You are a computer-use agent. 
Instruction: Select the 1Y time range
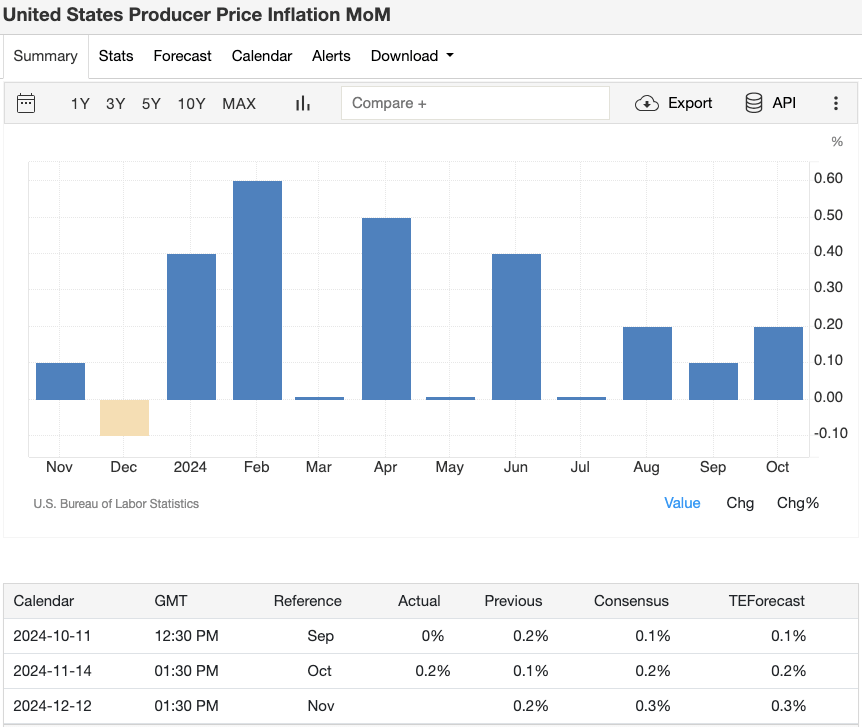(x=80, y=103)
